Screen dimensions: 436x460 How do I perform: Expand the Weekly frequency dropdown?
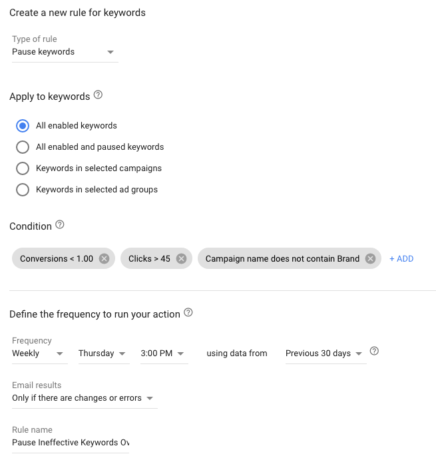(39, 353)
